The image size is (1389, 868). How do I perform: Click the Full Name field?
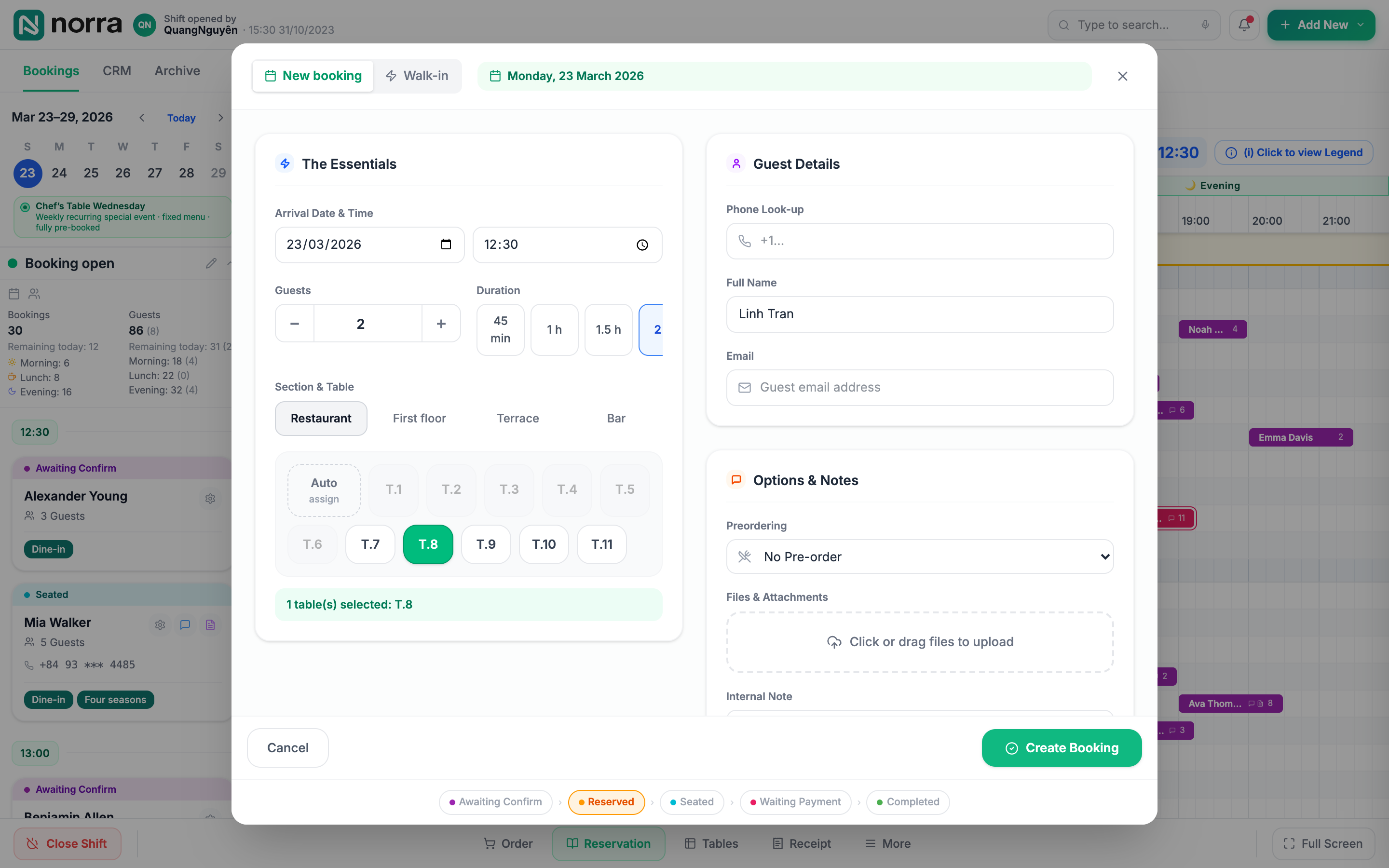tap(920, 314)
